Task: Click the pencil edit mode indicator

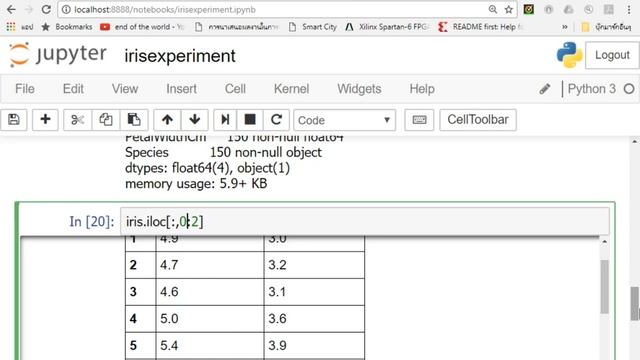Action: coord(544,89)
